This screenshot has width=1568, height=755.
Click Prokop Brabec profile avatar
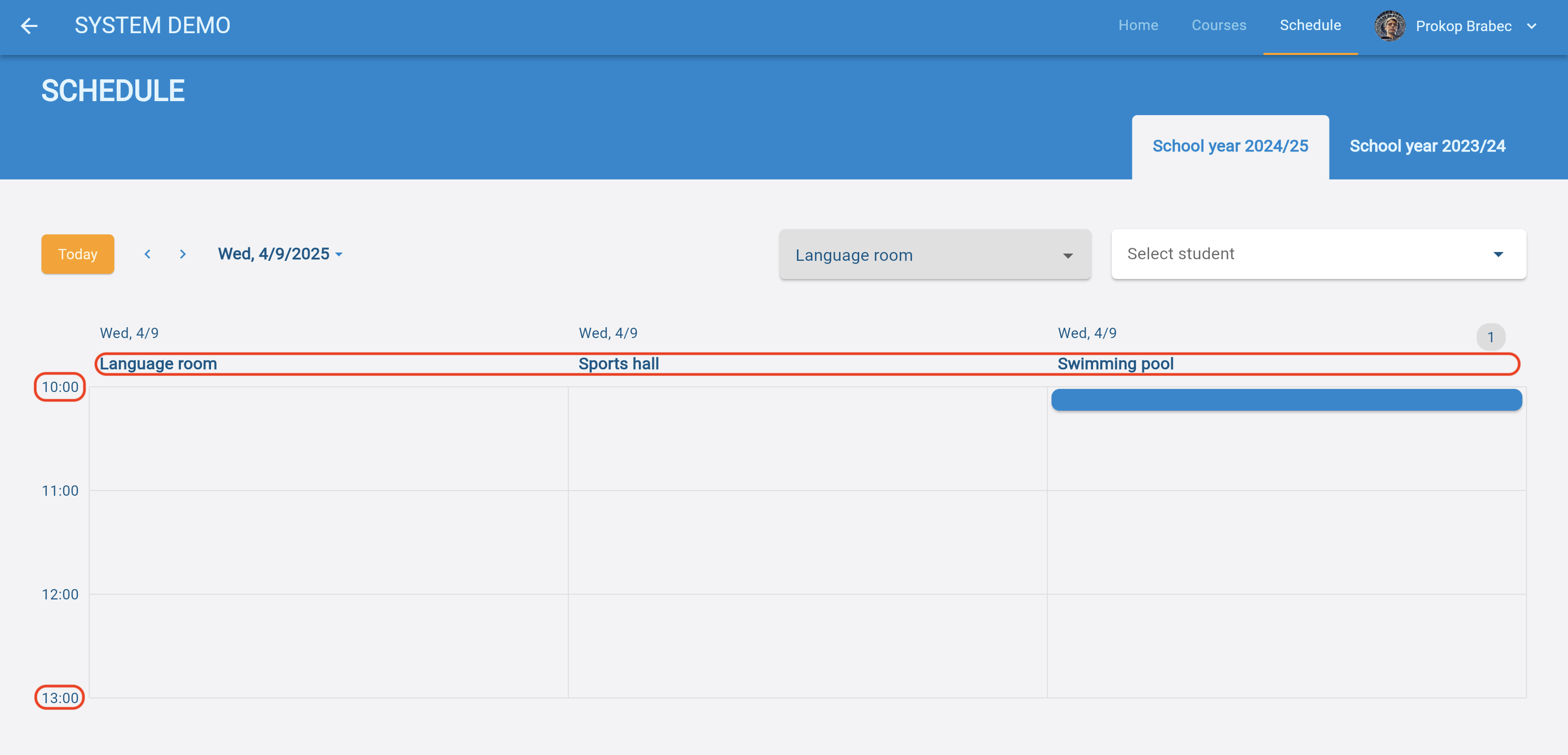1389,25
